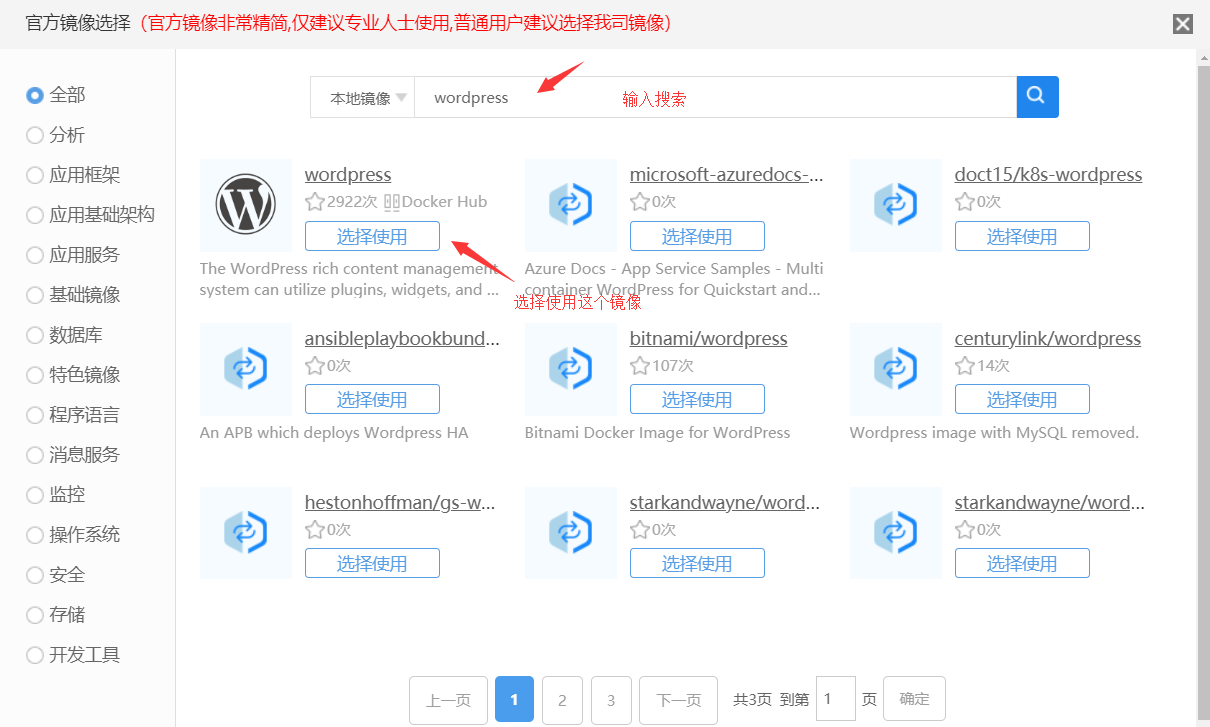Go to page 2 of results
Viewport: 1210px width, 727px height.
(x=562, y=700)
